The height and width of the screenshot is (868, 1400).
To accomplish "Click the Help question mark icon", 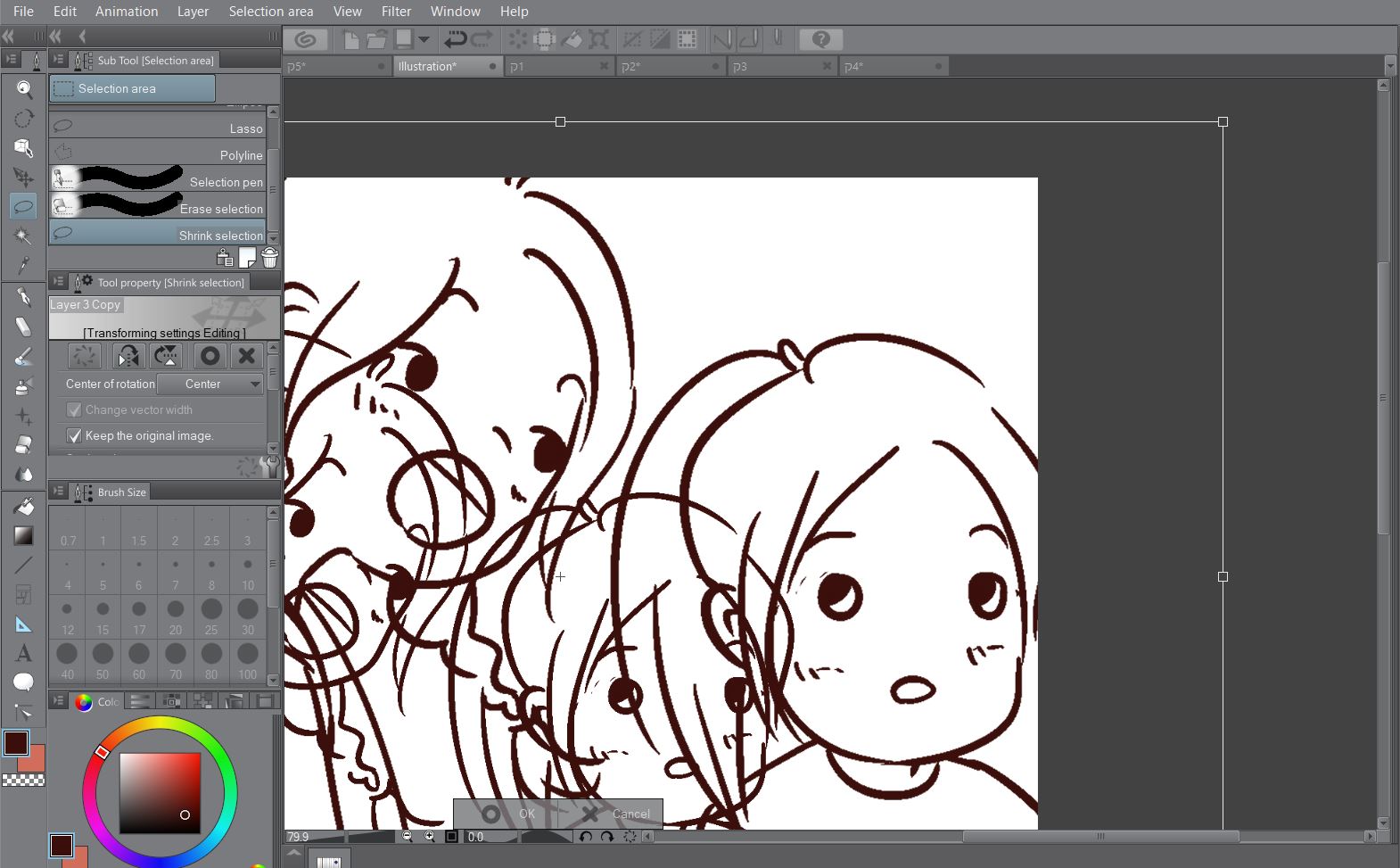I will tap(821, 39).
